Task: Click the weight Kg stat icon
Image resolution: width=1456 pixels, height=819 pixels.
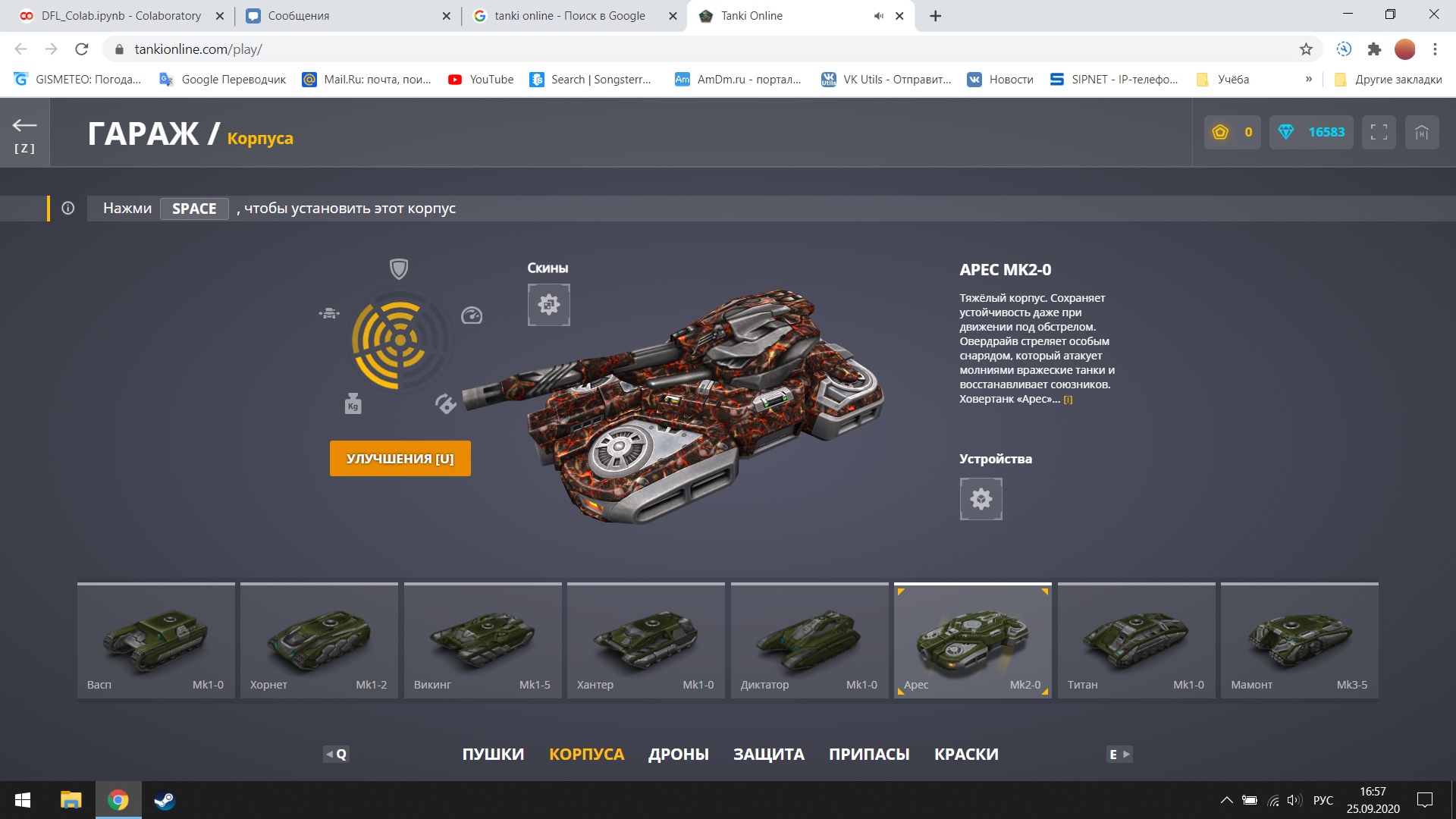Action: coord(353,403)
